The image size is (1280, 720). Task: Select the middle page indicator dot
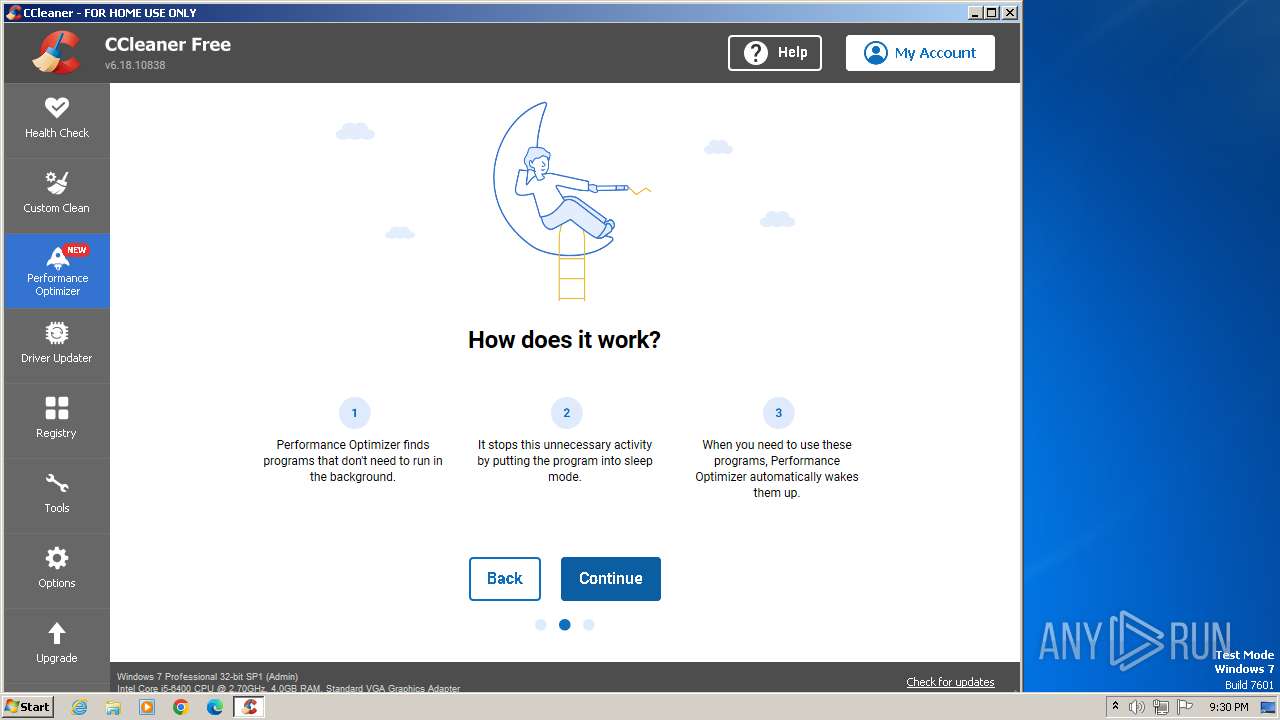[x=565, y=625]
